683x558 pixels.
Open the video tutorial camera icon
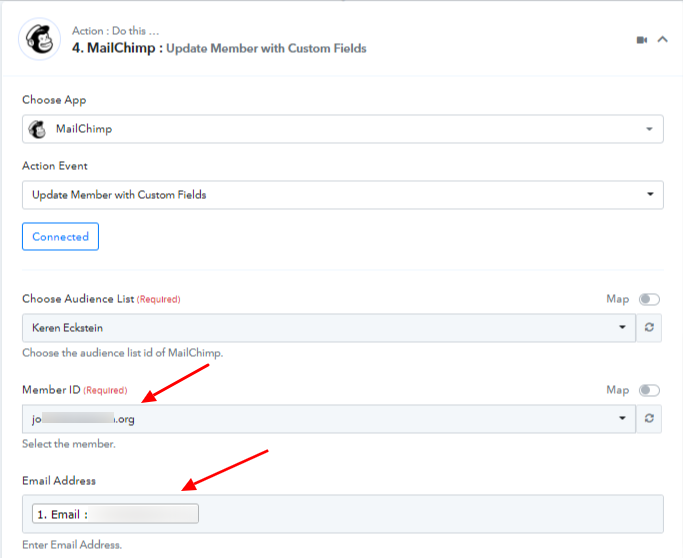642,40
